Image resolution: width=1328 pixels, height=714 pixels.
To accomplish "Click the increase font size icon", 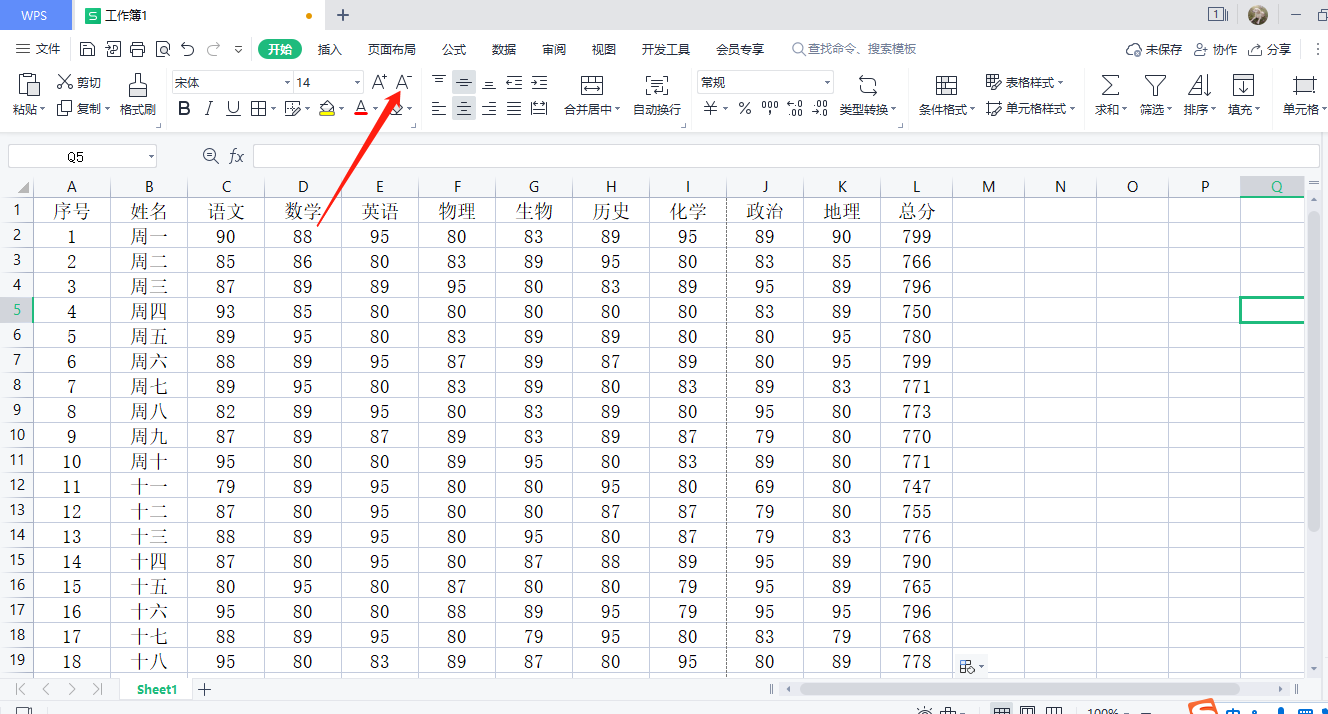I will 379,82.
